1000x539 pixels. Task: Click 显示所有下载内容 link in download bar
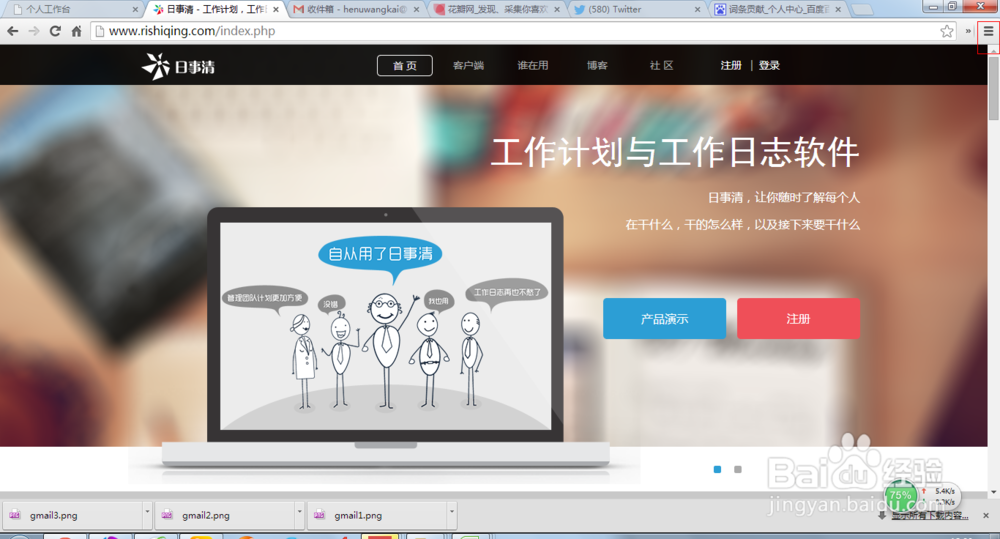pos(929,515)
